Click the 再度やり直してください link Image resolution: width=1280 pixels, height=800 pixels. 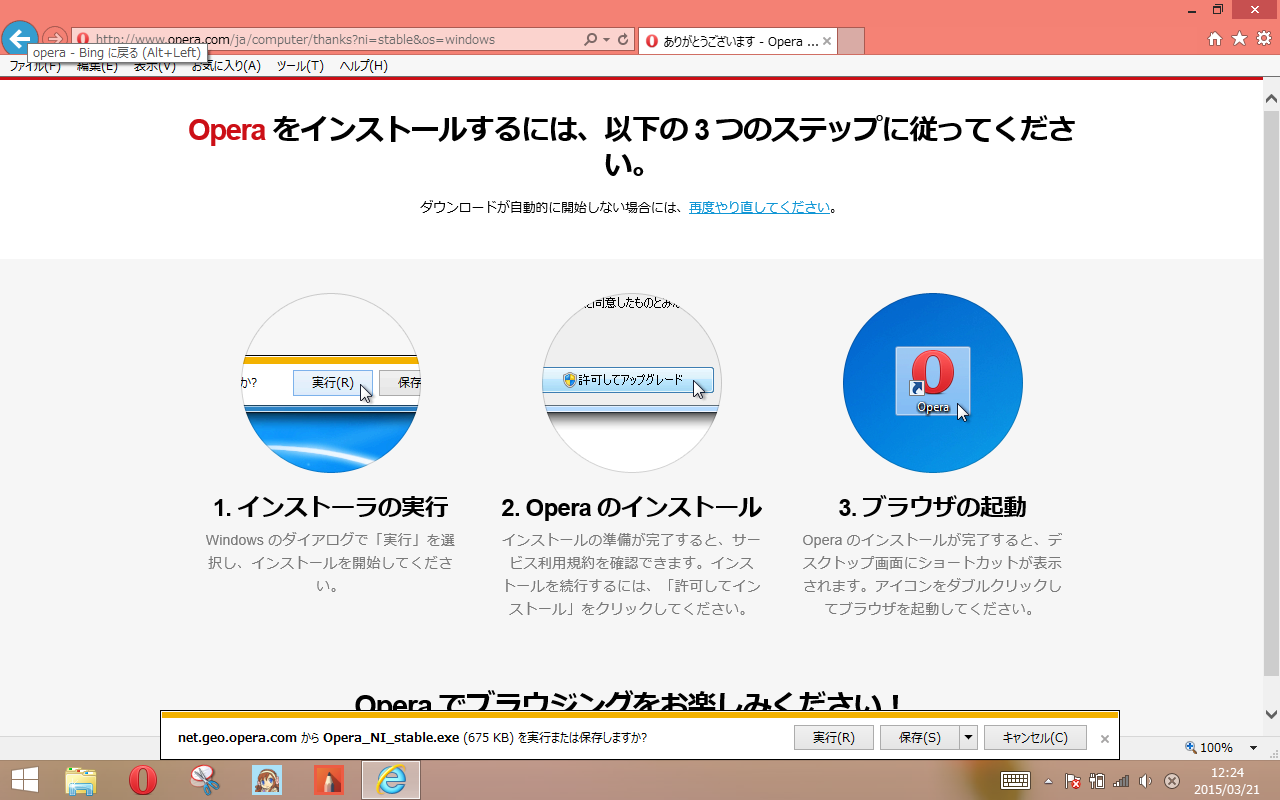(x=759, y=207)
